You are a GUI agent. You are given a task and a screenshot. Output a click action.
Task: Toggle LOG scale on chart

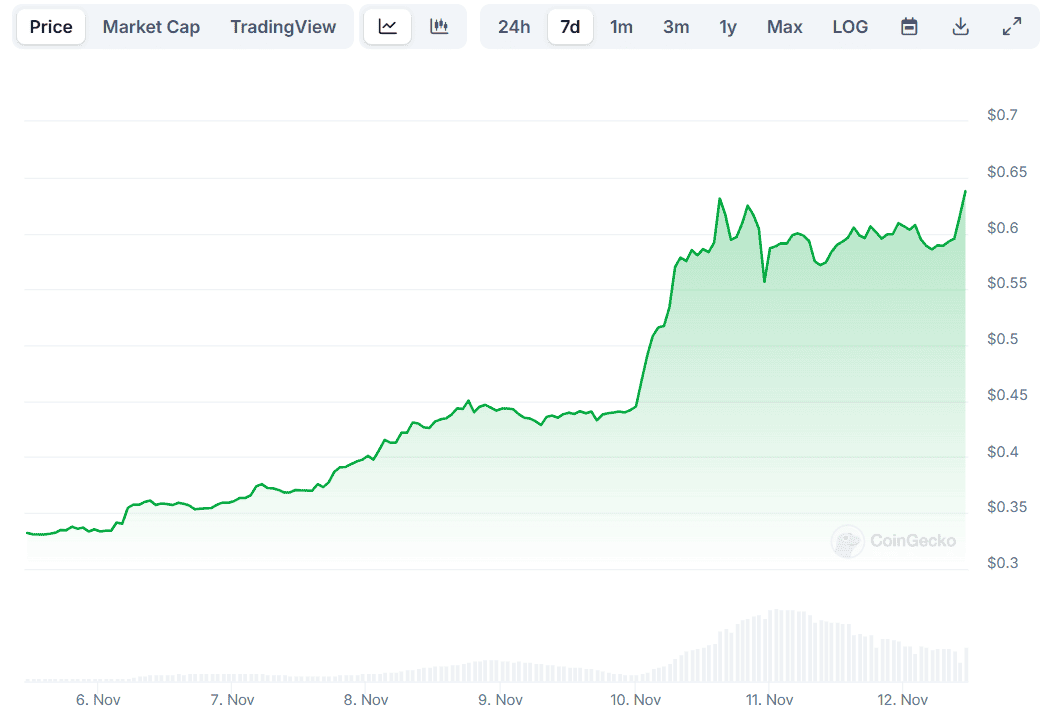850,27
